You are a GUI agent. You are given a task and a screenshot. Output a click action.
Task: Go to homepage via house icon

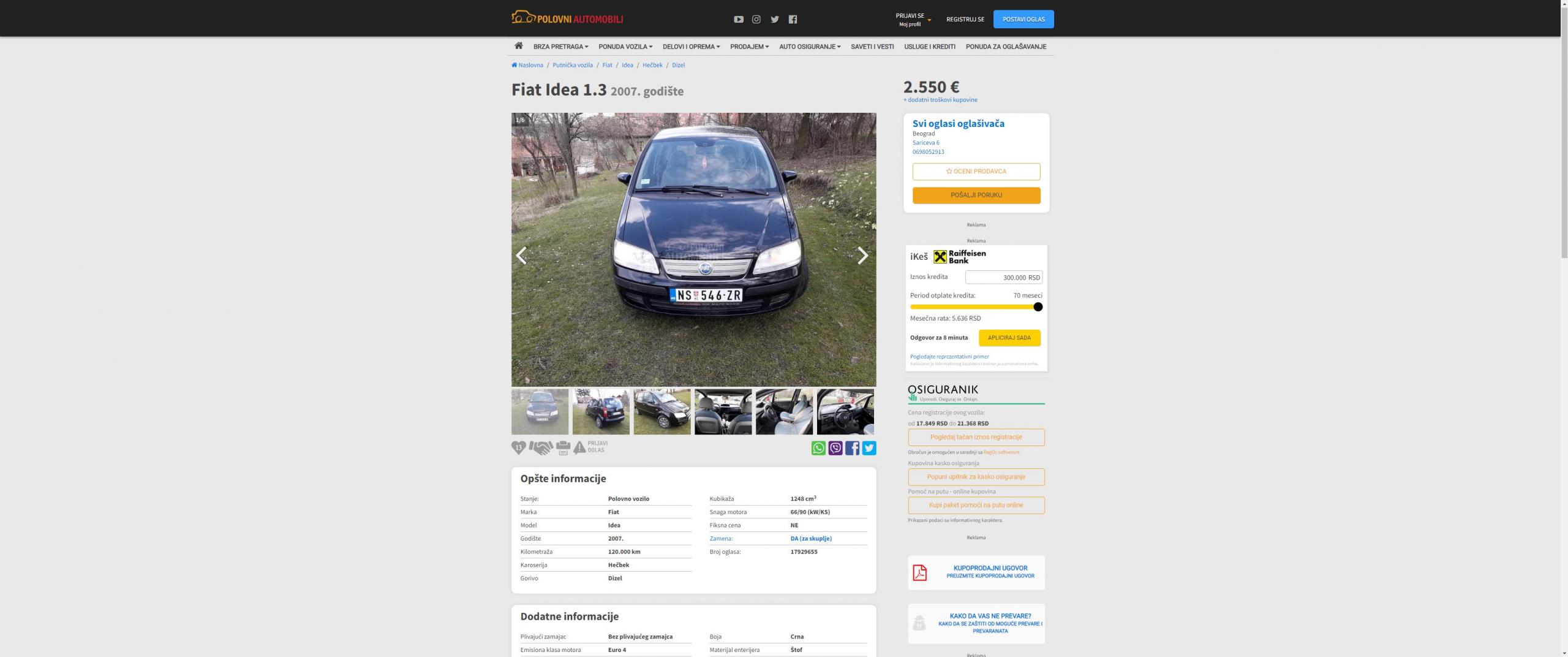518,46
